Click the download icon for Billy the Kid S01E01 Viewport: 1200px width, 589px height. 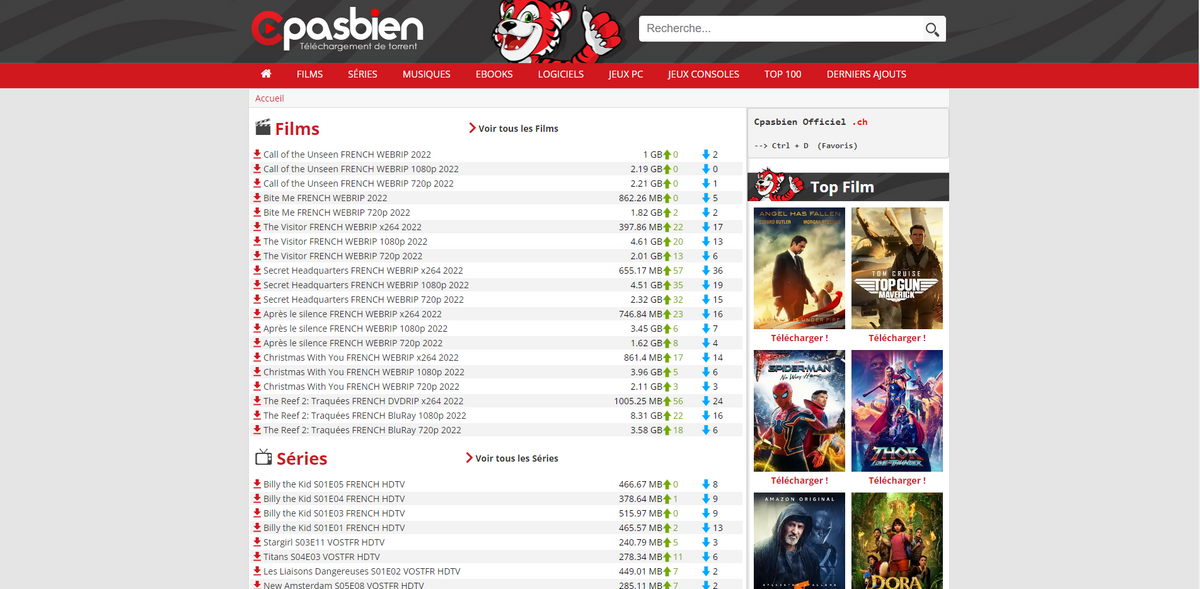click(x=257, y=528)
